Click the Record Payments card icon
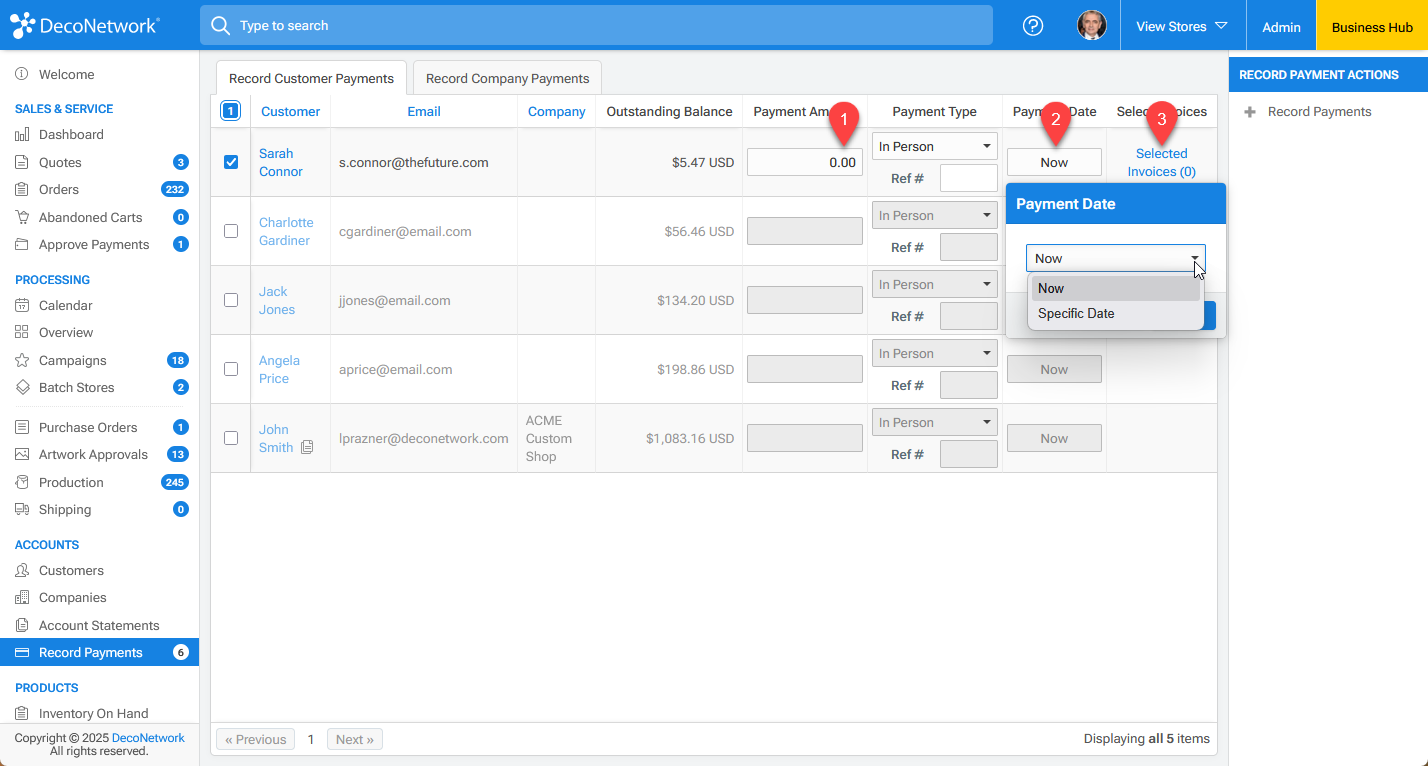 (22, 652)
